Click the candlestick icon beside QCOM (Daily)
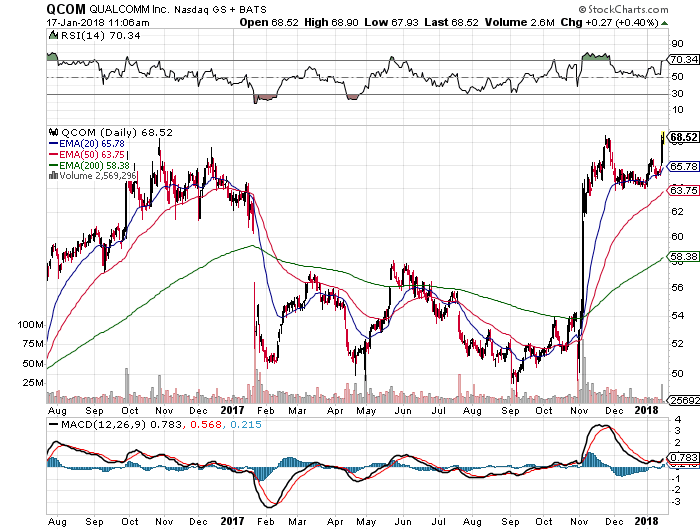 click(53, 132)
